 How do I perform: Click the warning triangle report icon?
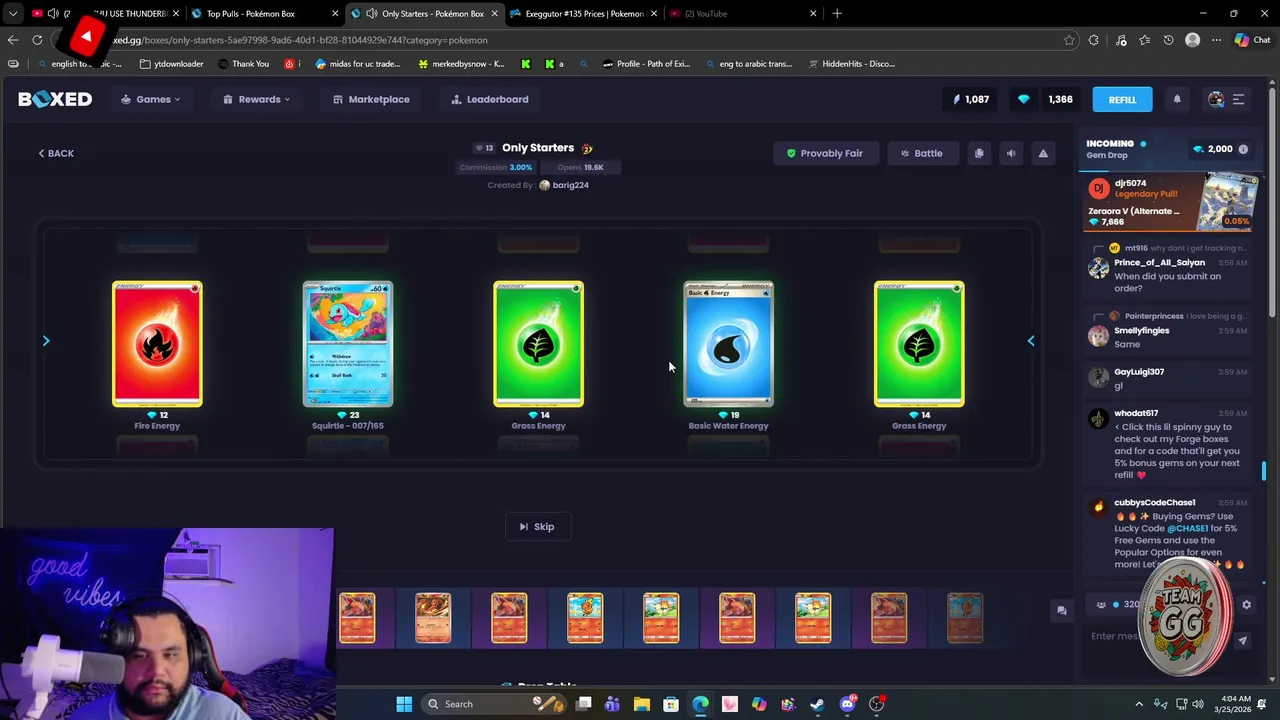1043,153
